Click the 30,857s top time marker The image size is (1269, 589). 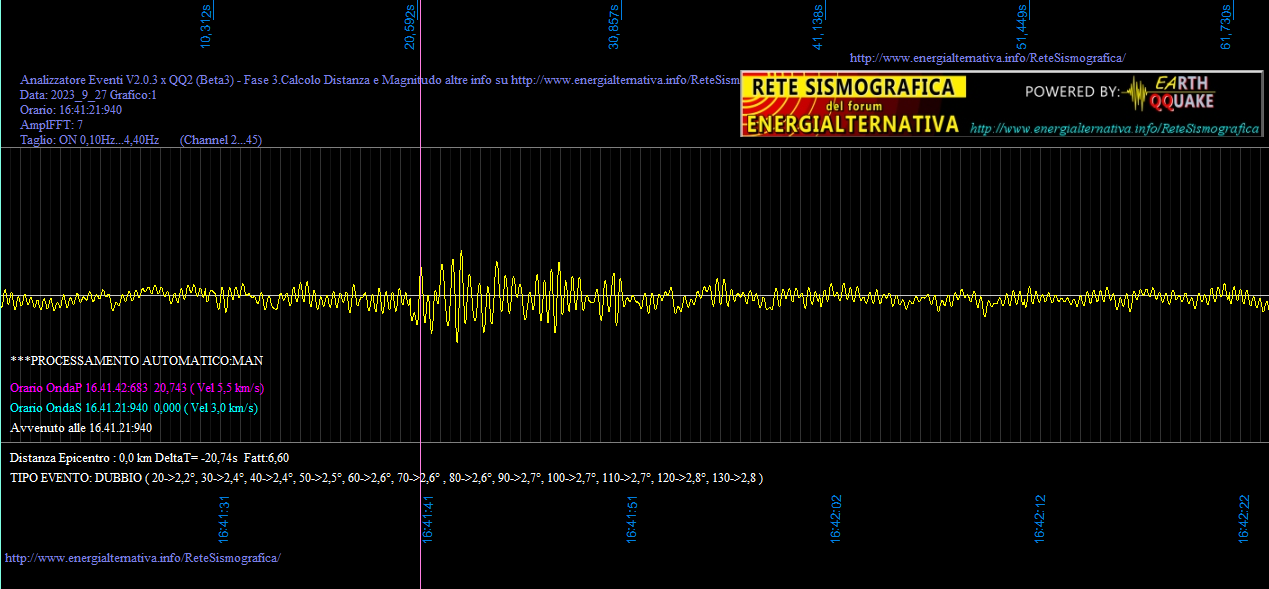point(614,26)
